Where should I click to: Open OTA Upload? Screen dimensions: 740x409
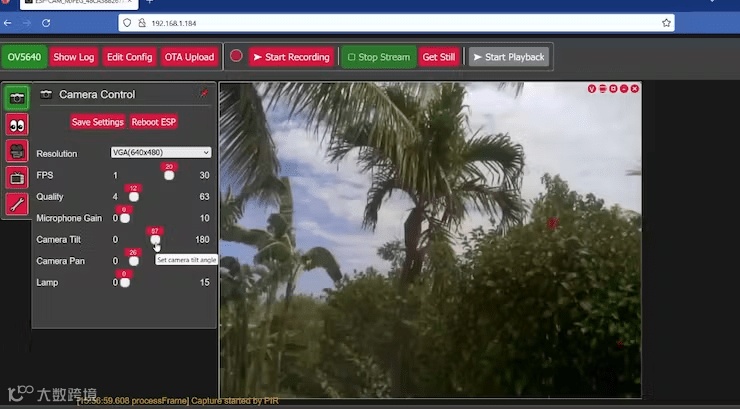(189, 57)
